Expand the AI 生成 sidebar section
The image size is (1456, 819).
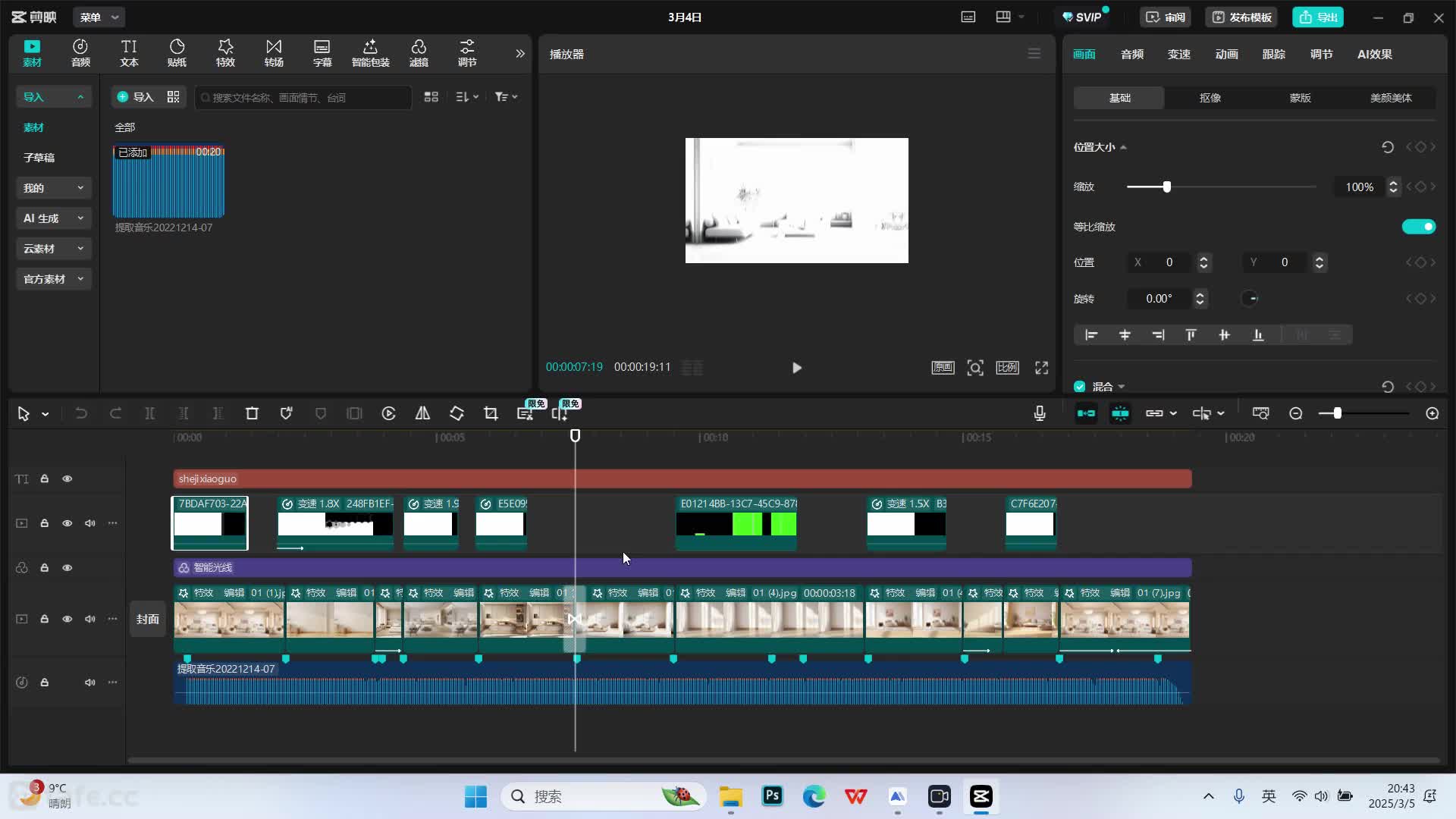53,218
